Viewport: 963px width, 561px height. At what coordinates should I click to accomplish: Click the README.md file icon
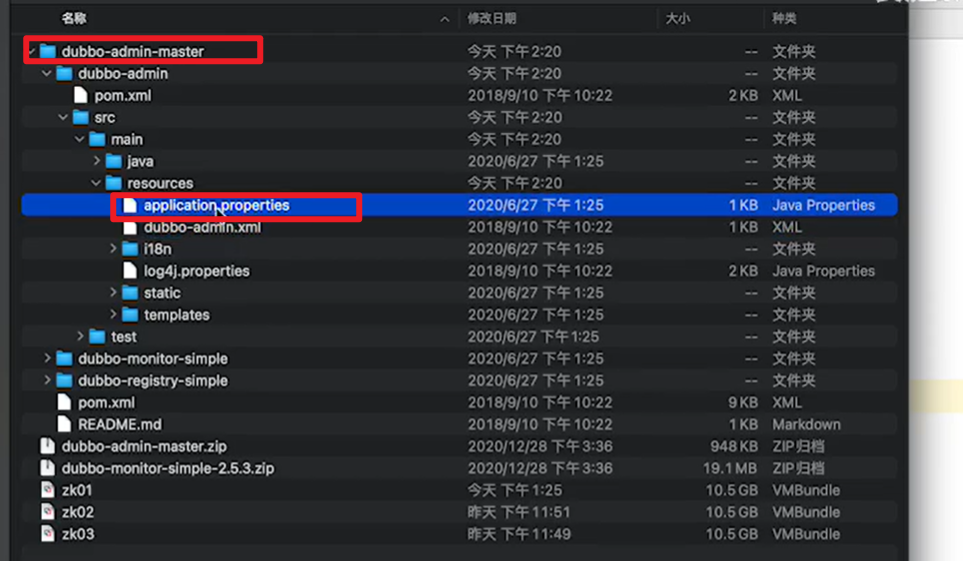[64, 425]
